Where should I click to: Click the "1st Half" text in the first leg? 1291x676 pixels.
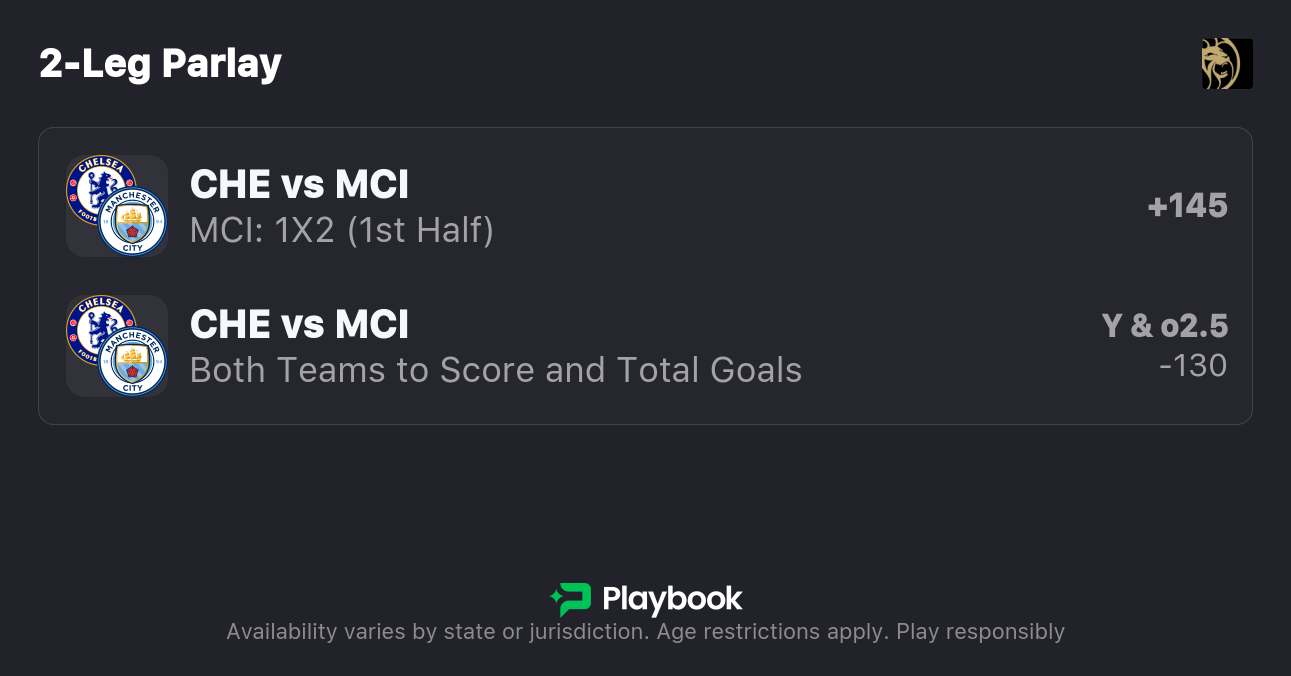click(433, 231)
